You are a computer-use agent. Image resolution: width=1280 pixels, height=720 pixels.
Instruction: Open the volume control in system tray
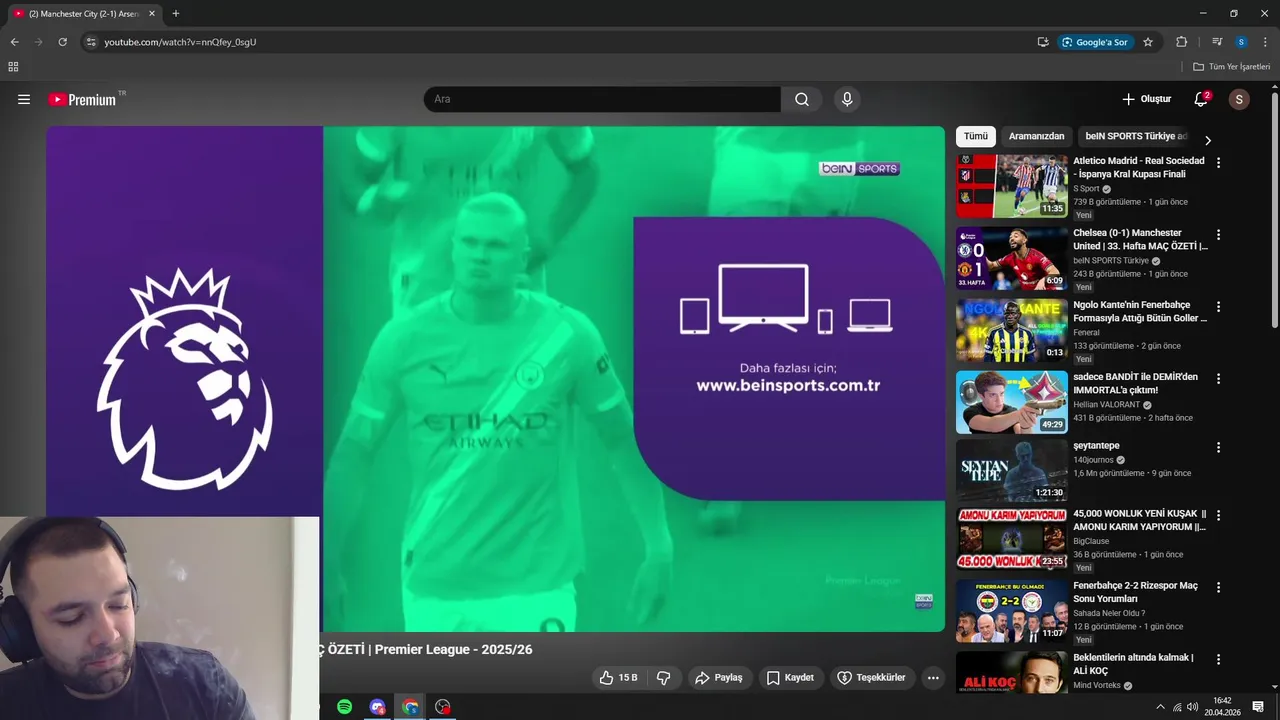[1192, 707]
